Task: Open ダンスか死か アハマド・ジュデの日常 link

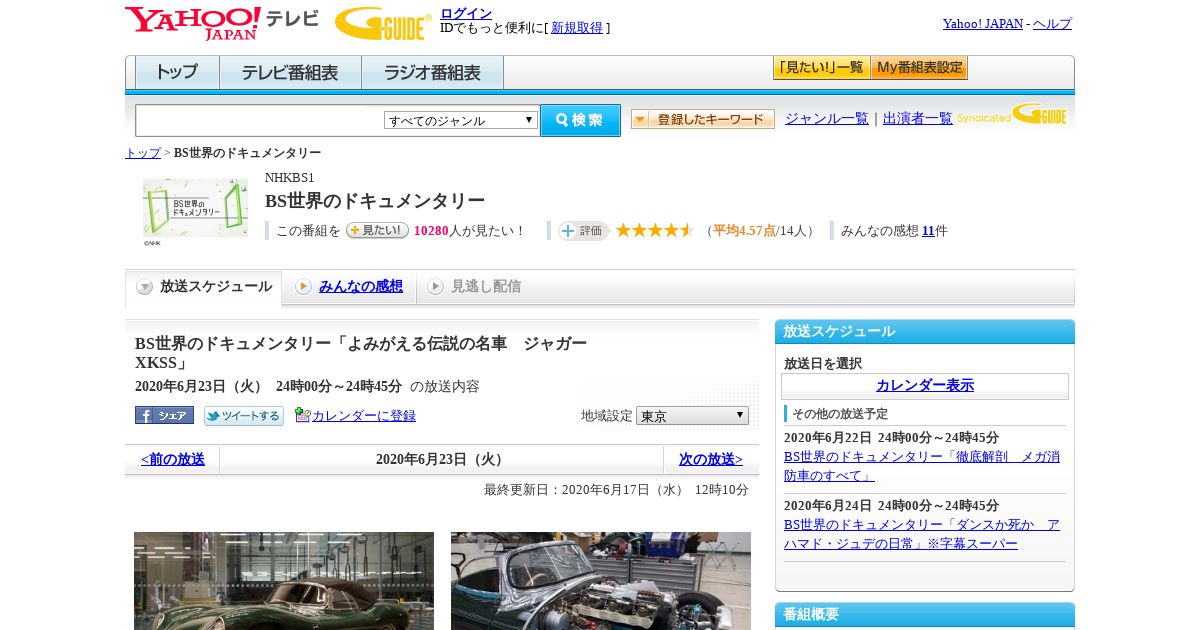Action: (922, 534)
